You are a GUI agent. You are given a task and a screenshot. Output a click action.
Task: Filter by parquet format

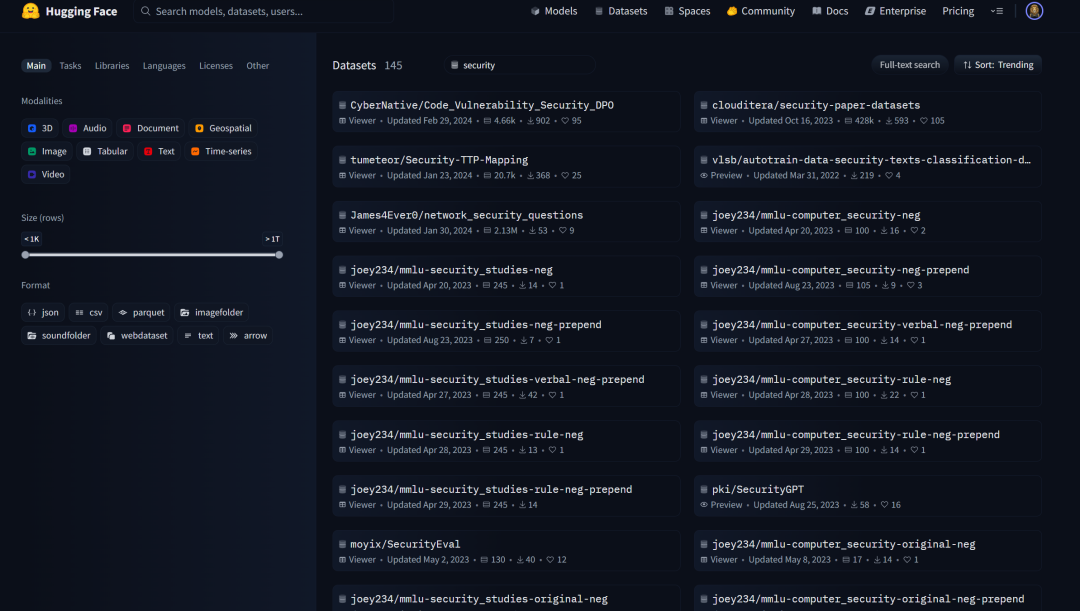click(141, 313)
